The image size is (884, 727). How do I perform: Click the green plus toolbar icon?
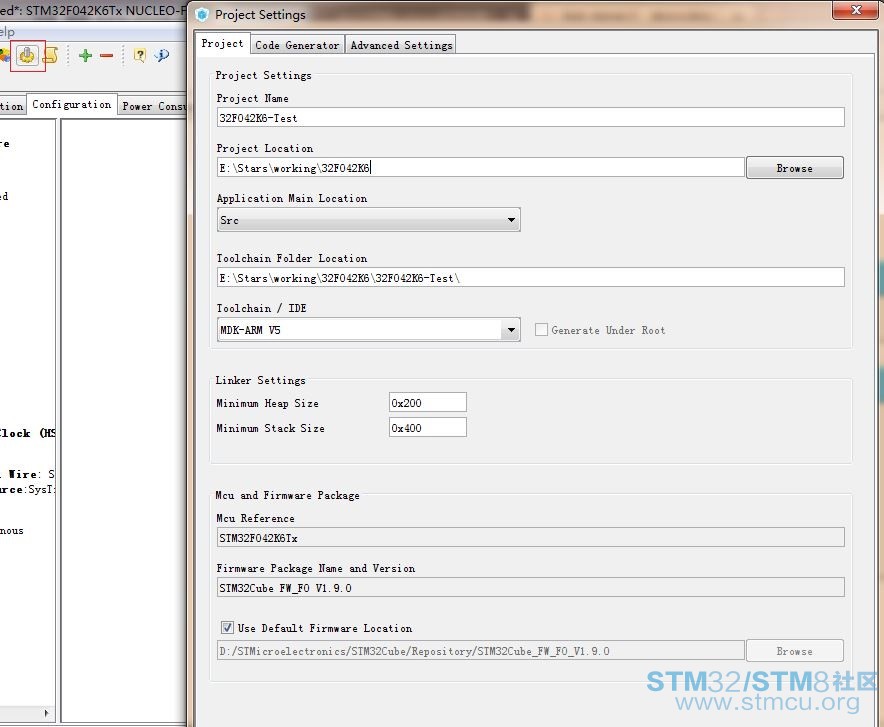click(85, 55)
